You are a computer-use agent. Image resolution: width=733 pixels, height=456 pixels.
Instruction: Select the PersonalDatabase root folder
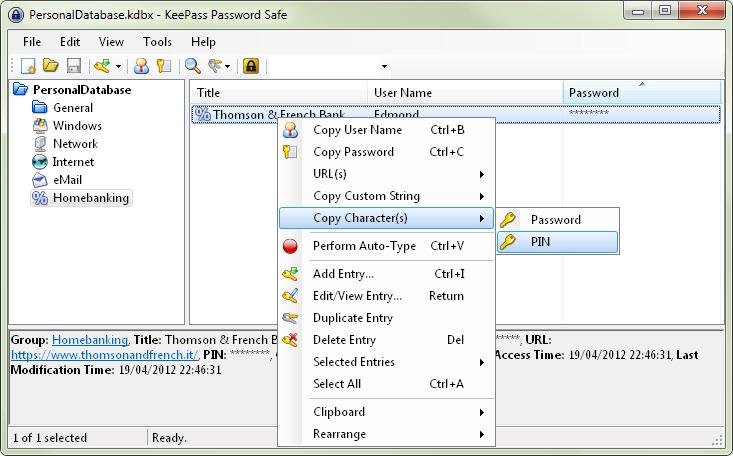click(x=82, y=90)
